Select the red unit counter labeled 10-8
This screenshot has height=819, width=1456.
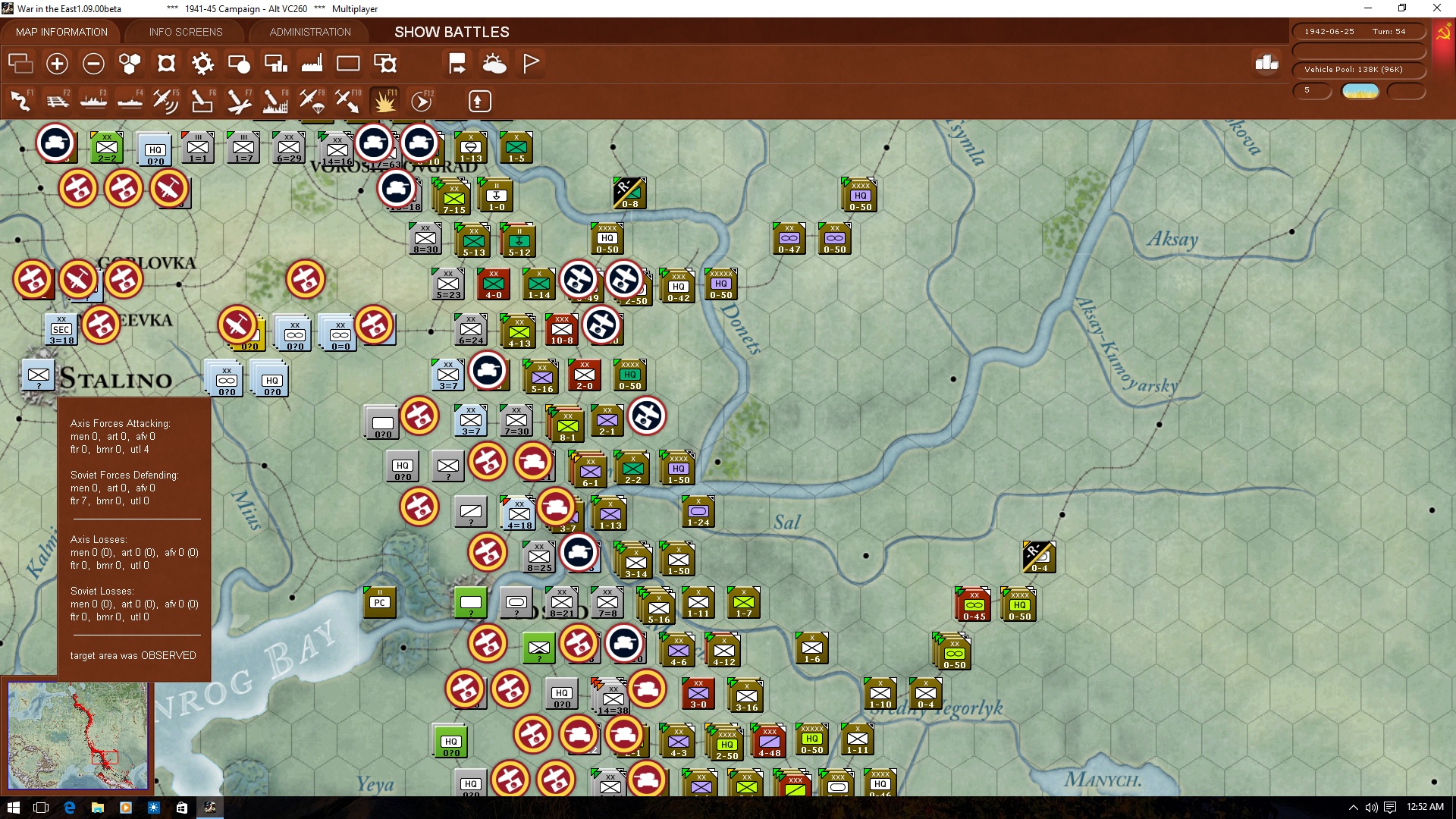(562, 330)
